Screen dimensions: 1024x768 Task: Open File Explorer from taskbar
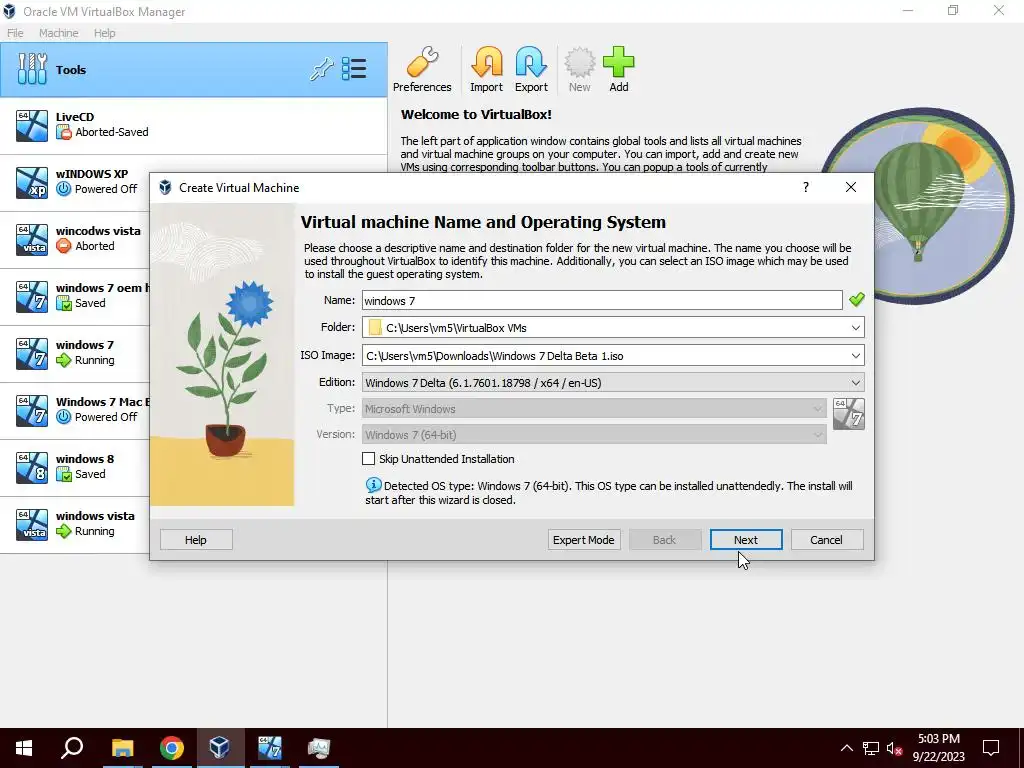tap(122, 748)
